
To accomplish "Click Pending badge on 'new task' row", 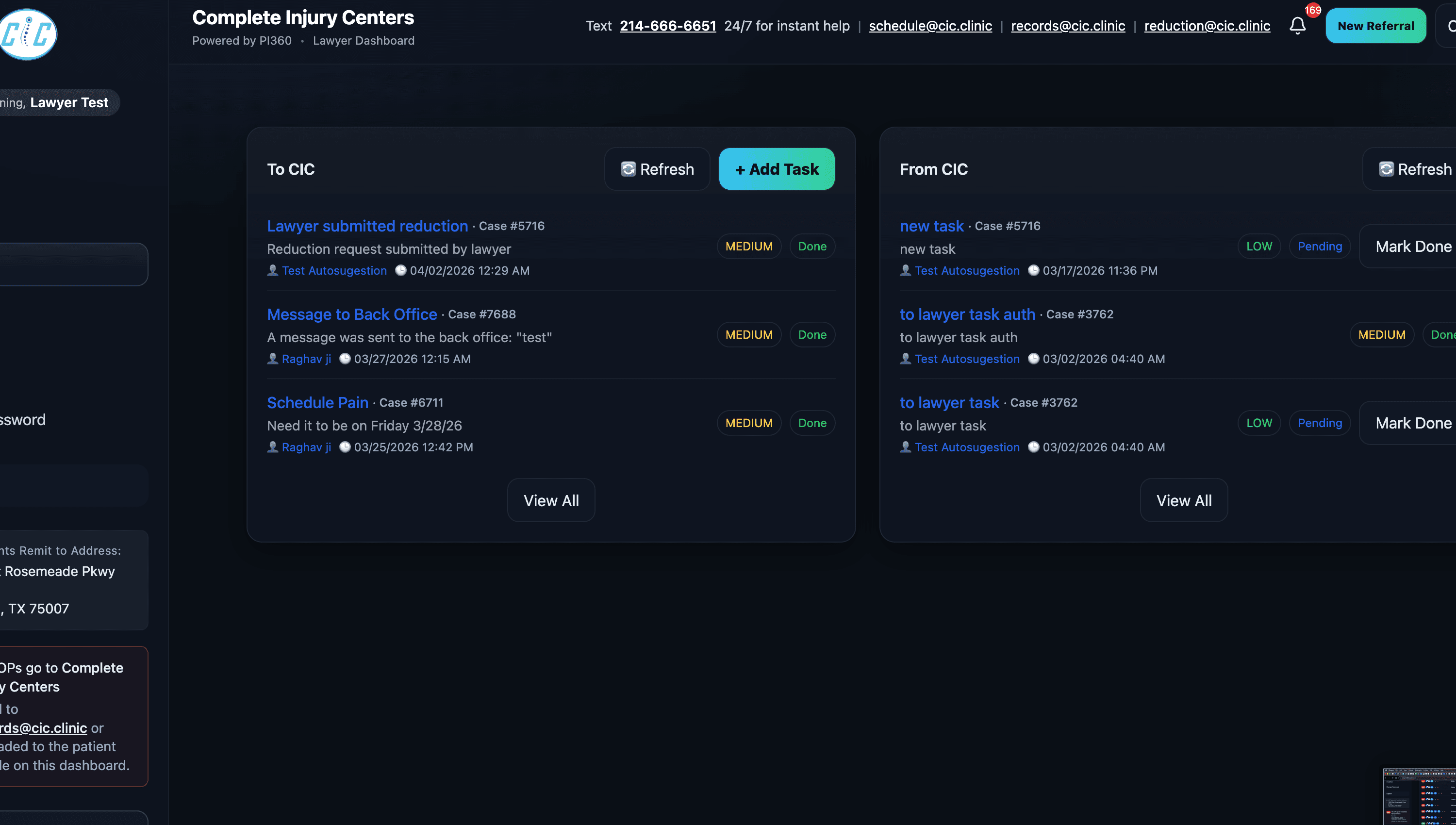I will click(x=1320, y=247).
